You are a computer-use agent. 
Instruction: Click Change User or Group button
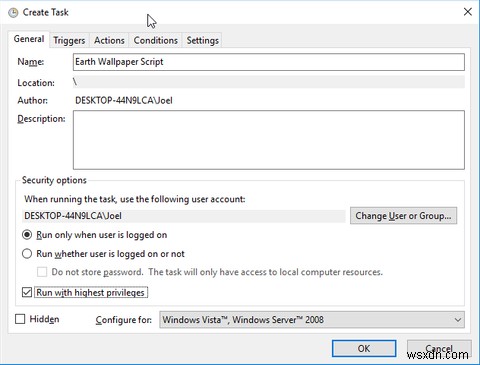403,216
